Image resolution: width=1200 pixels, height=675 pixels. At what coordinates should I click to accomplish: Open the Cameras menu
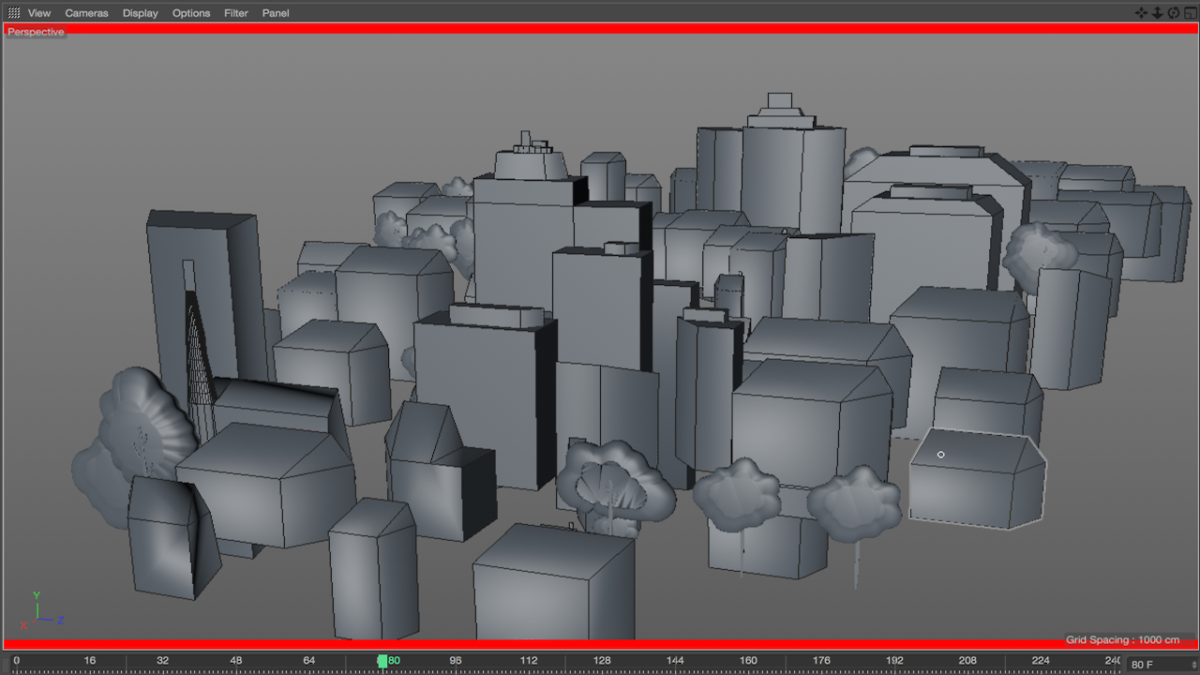(86, 13)
